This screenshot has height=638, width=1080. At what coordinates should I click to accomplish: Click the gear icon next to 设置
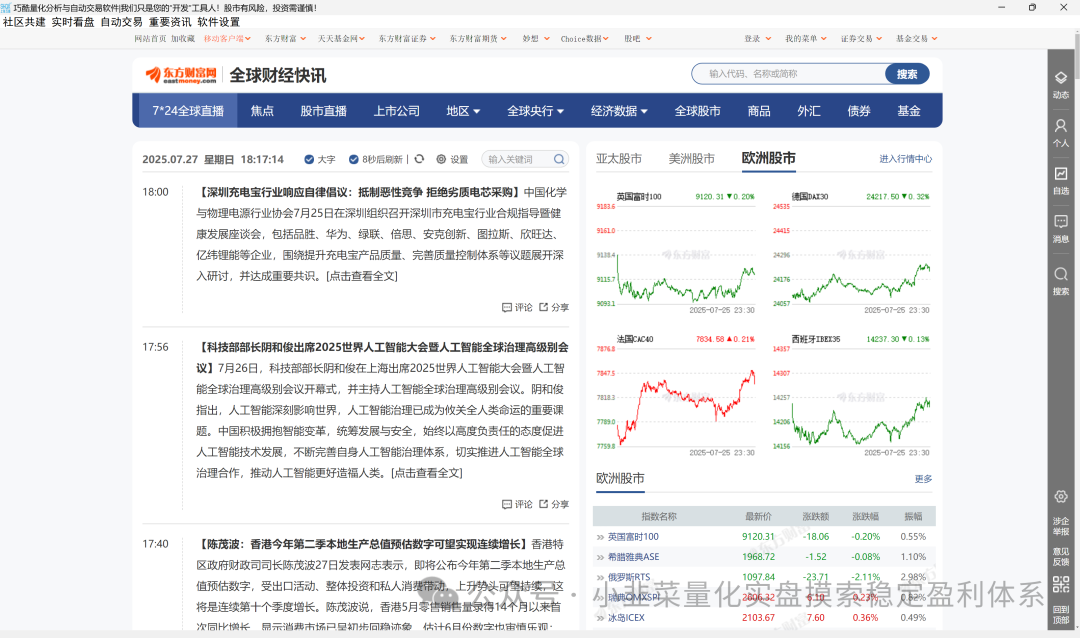441,159
